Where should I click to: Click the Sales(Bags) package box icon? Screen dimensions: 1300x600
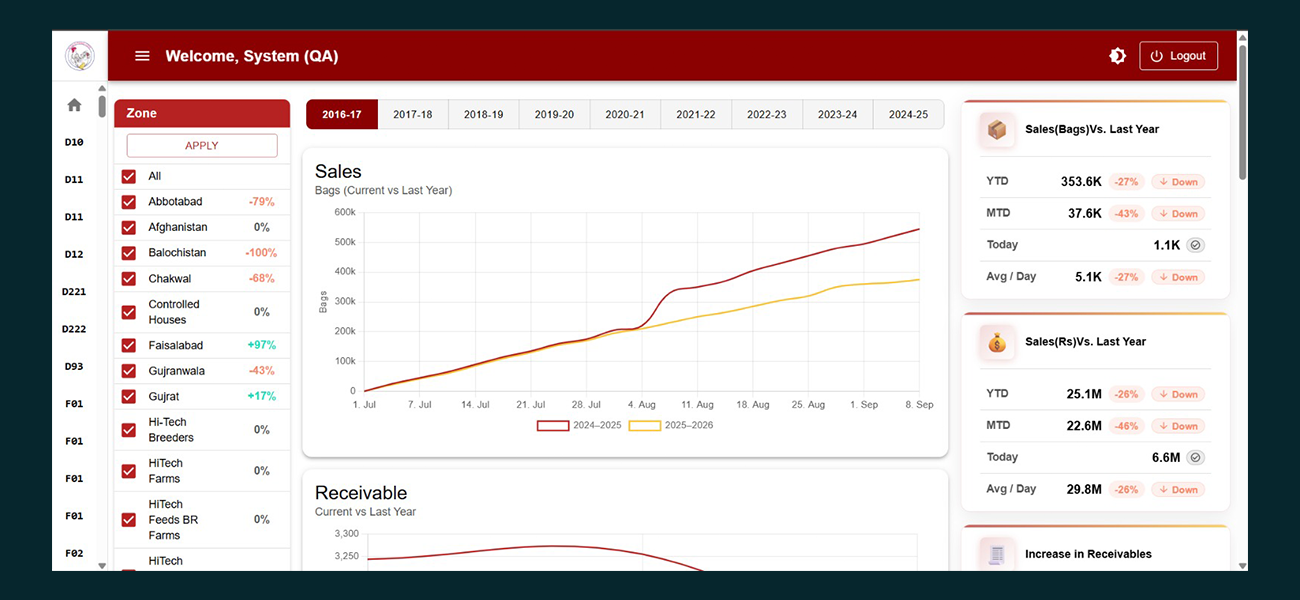(997, 130)
